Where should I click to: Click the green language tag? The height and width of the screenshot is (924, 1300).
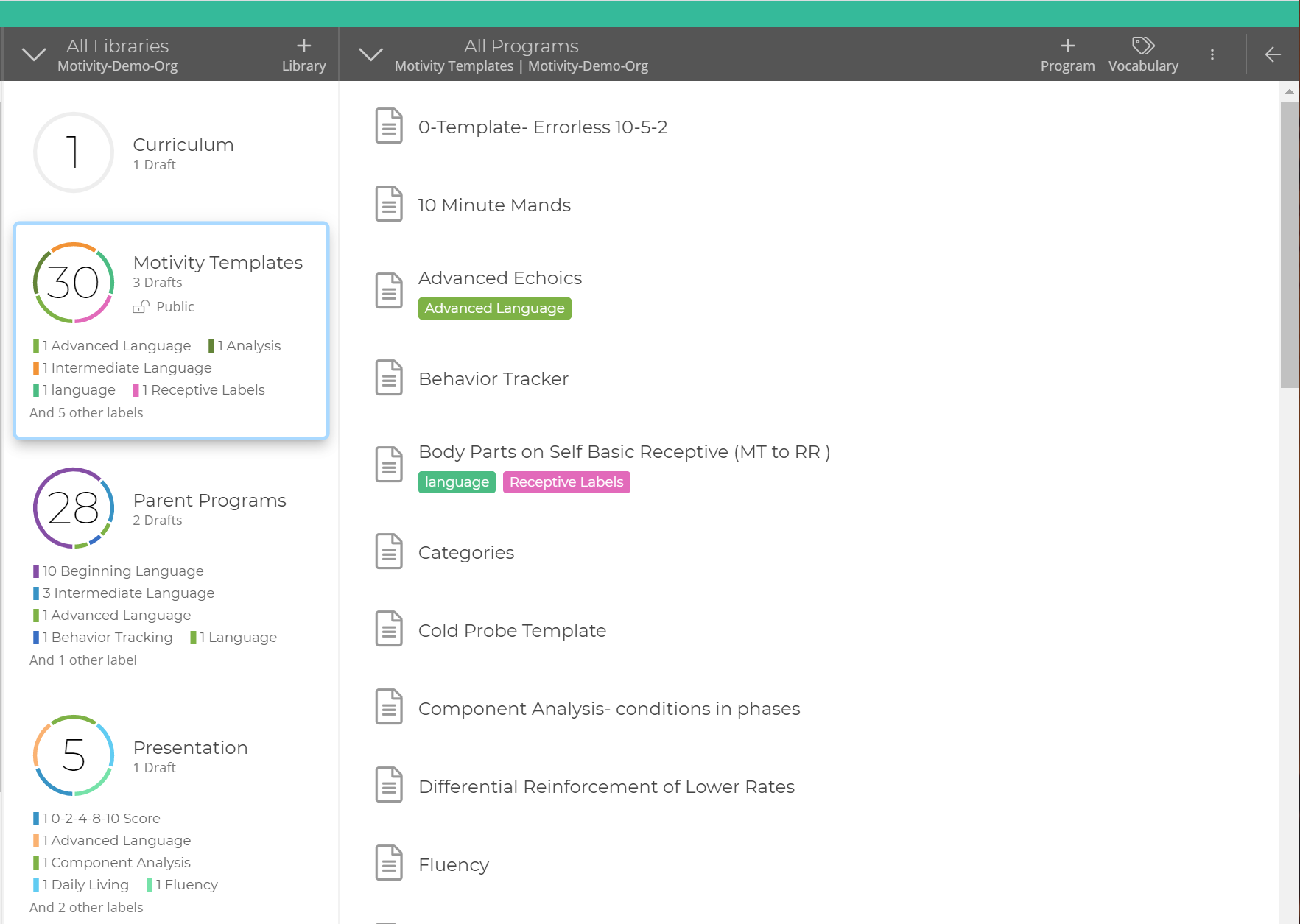(456, 482)
